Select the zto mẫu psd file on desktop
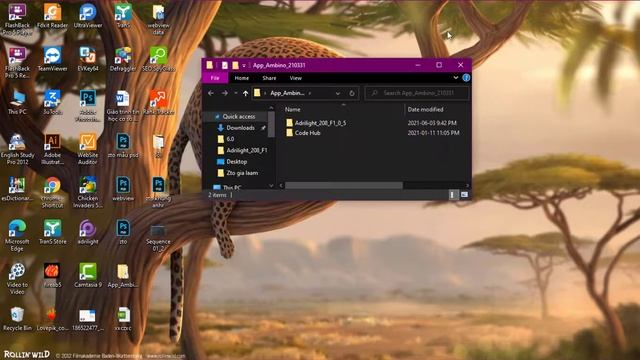The width and height of the screenshot is (640, 360). [x=123, y=146]
